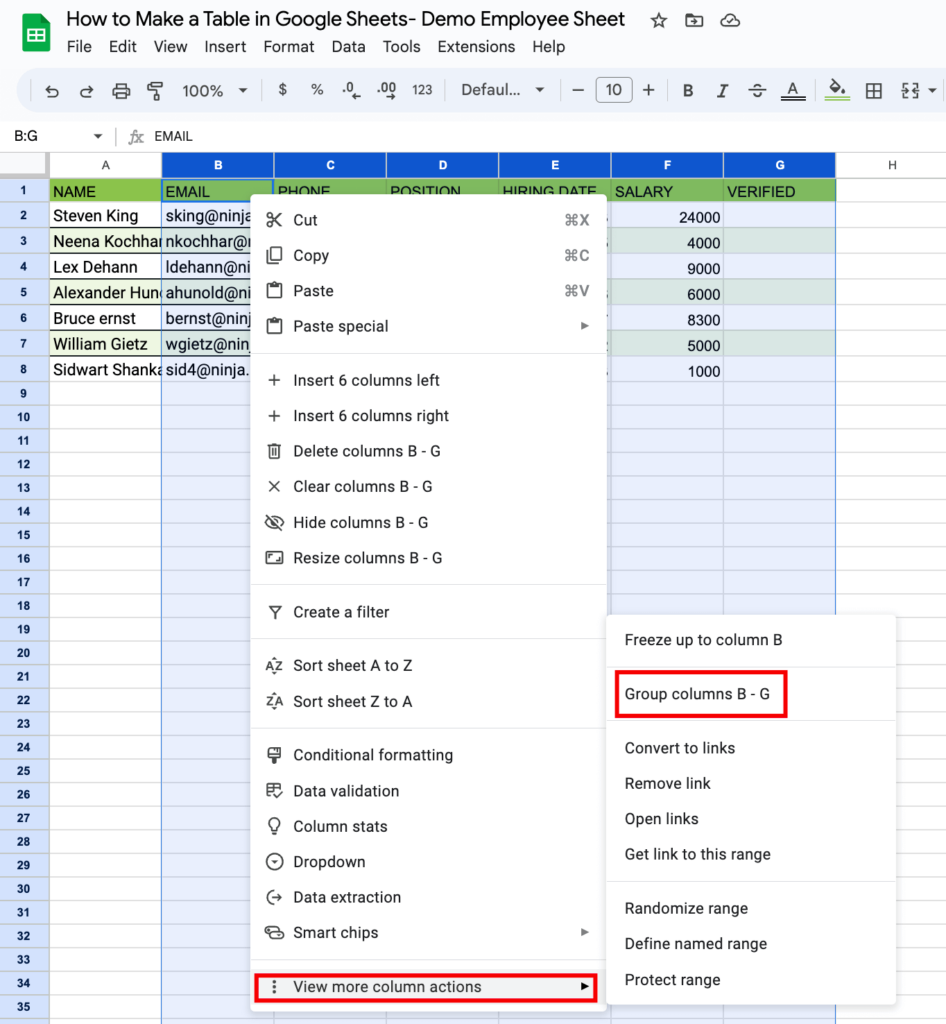Expand the Paste special submenu
The width and height of the screenshot is (946, 1024).
pos(428,326)
